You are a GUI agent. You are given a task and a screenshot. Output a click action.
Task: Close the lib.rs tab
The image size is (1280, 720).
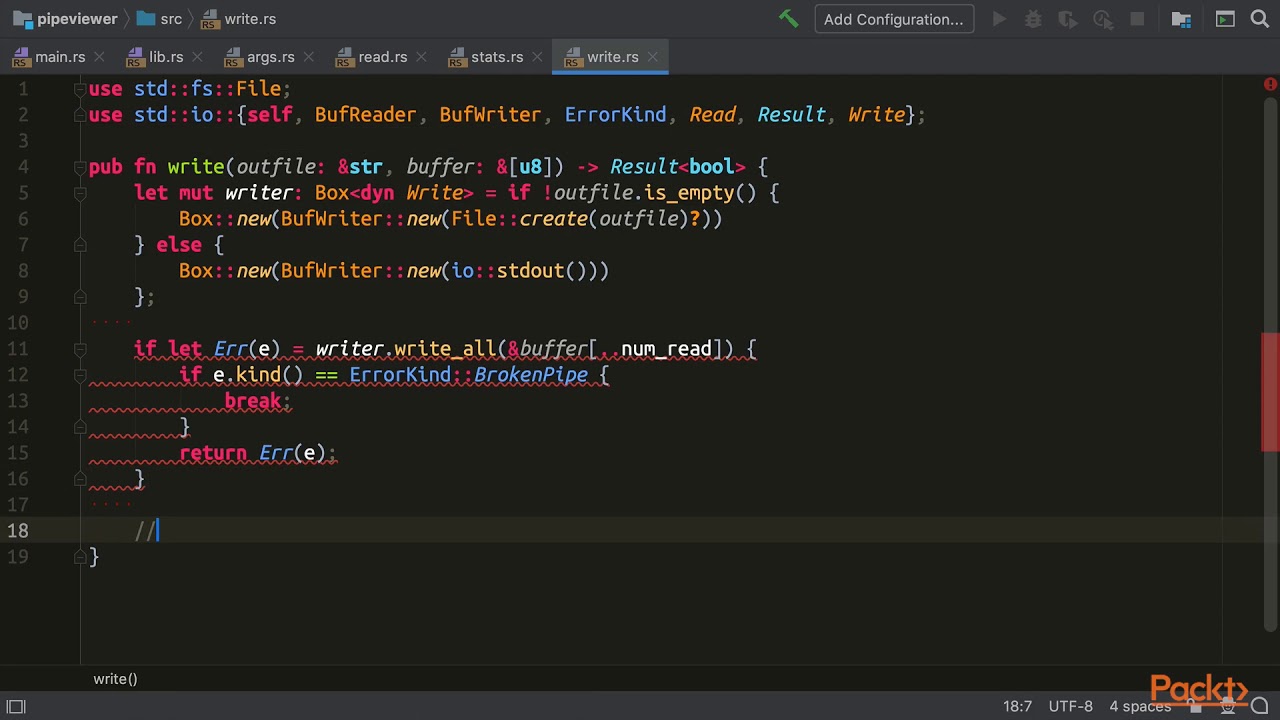click(196, 57)
